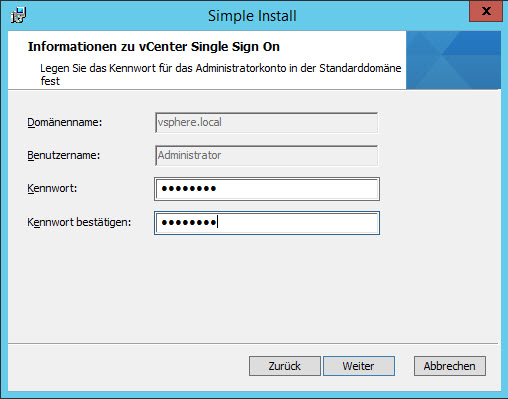
Task: Click the Simple Install title text
Action: [x=252, y=16]
